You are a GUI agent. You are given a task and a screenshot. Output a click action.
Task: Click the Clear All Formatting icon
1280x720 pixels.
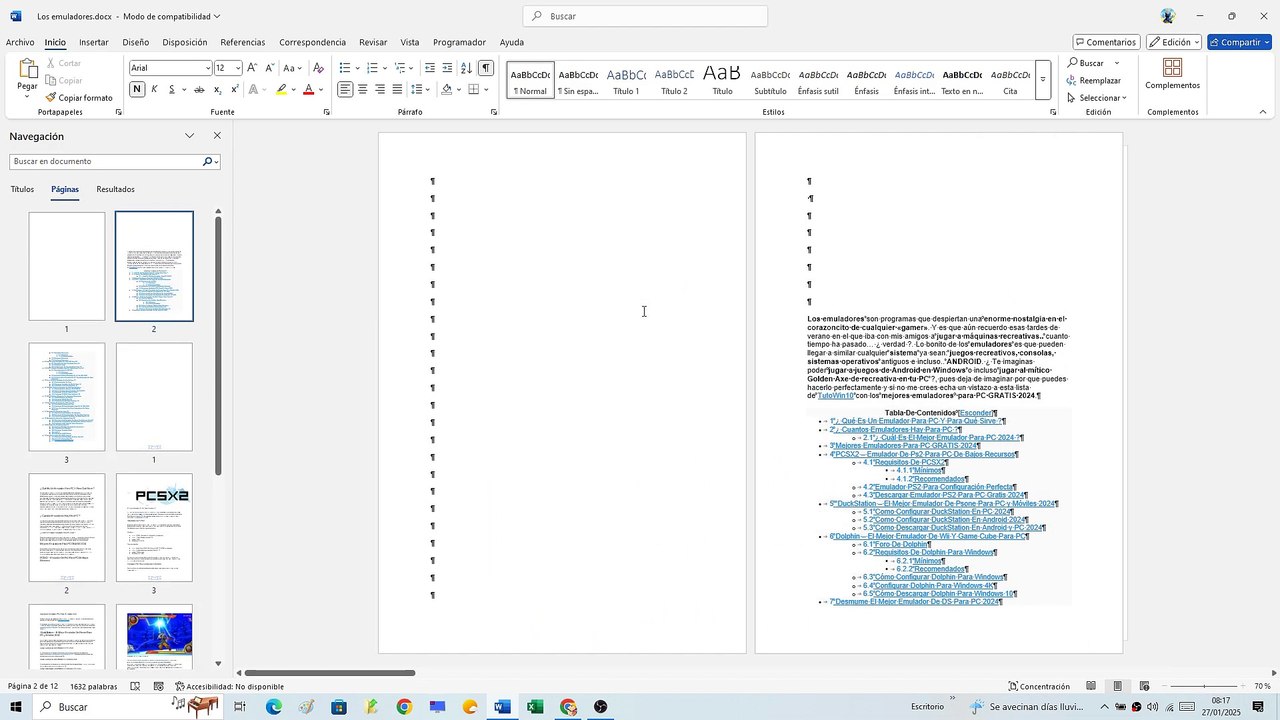318,68
